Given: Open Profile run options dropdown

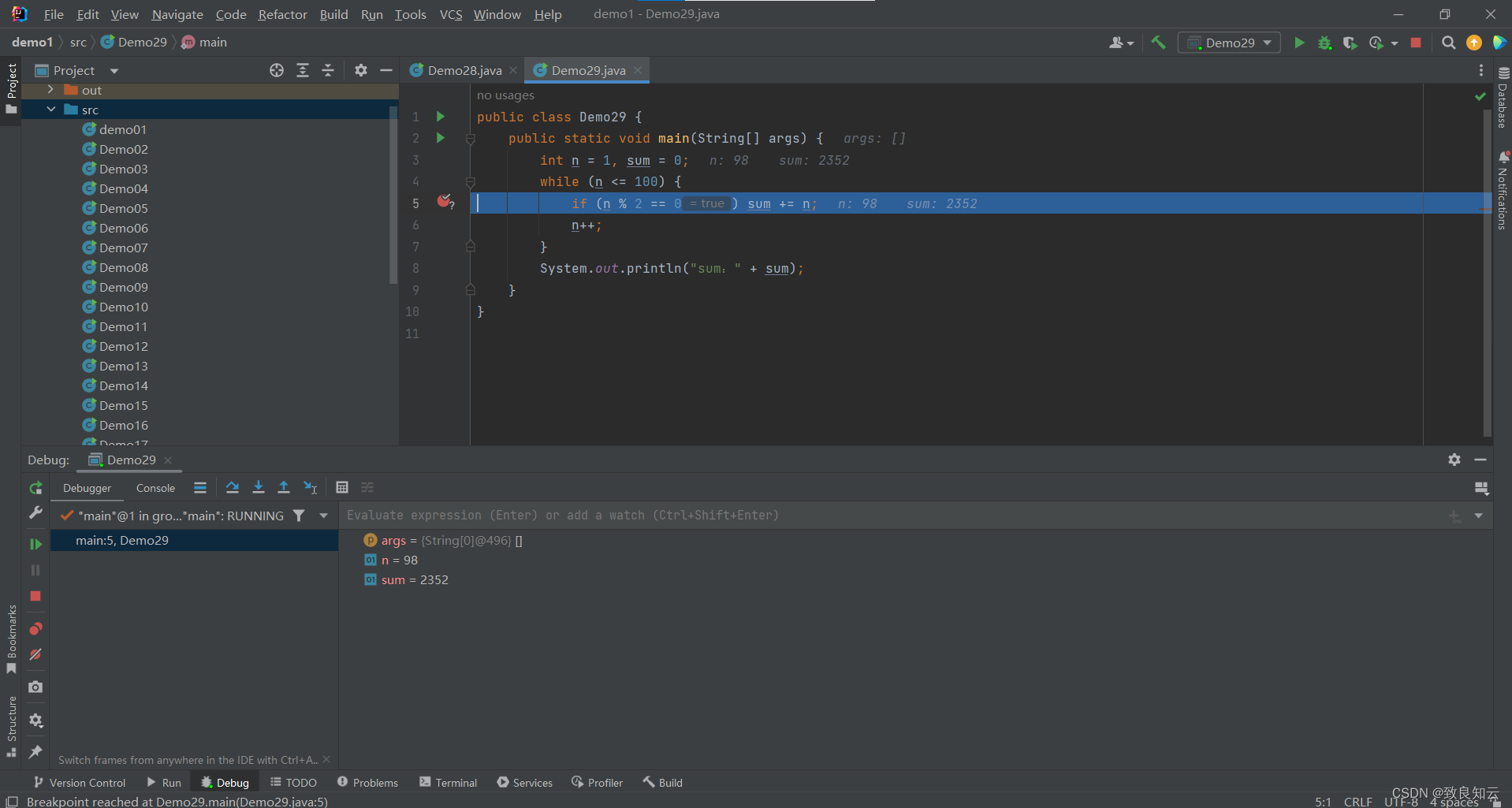Looking at the screenshot, I should (1395, 43).
